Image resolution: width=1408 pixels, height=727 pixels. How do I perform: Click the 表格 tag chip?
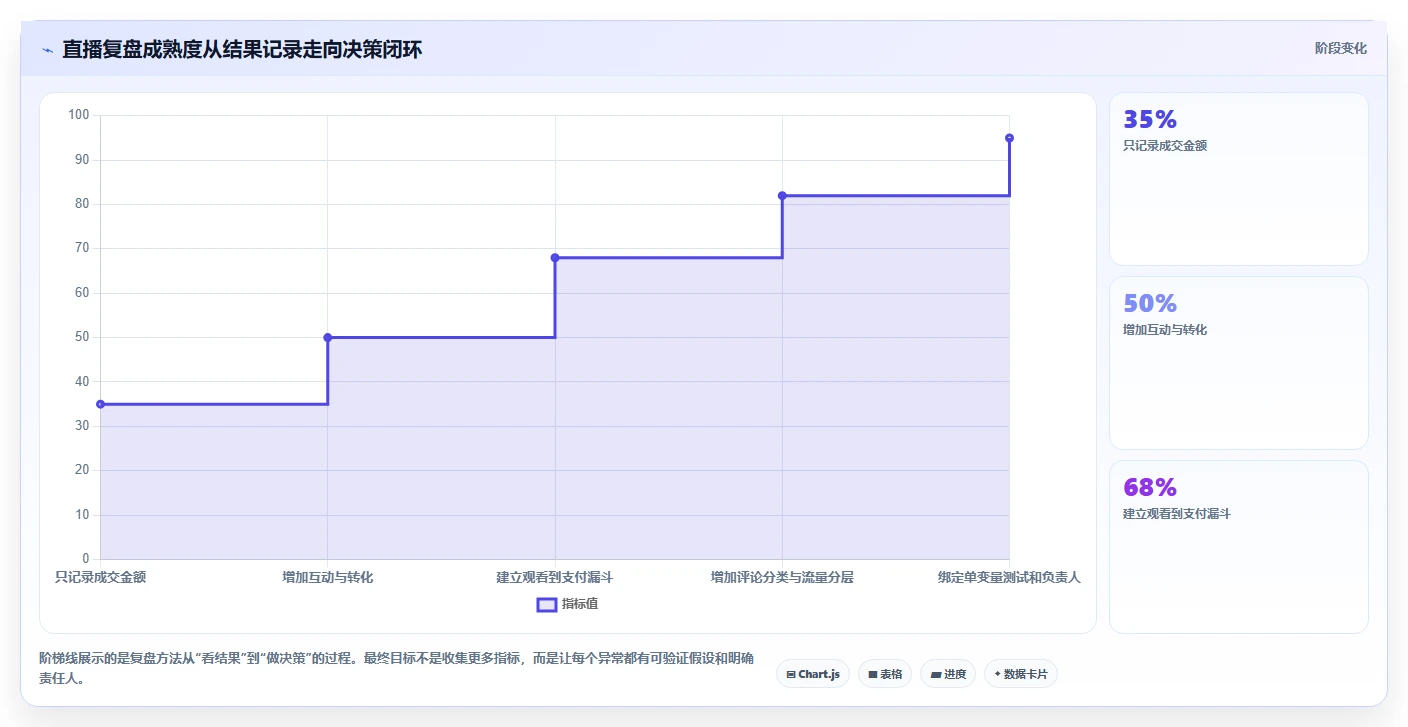coord(885,674)
